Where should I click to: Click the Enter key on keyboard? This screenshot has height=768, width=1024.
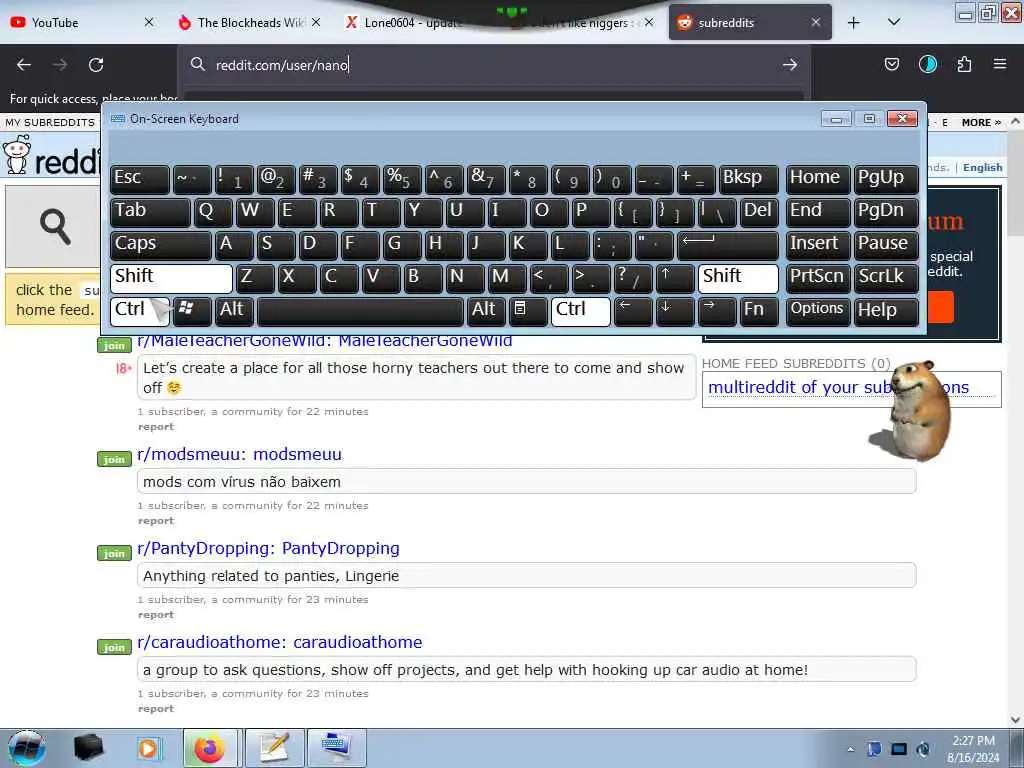click(x=728, y=245)
